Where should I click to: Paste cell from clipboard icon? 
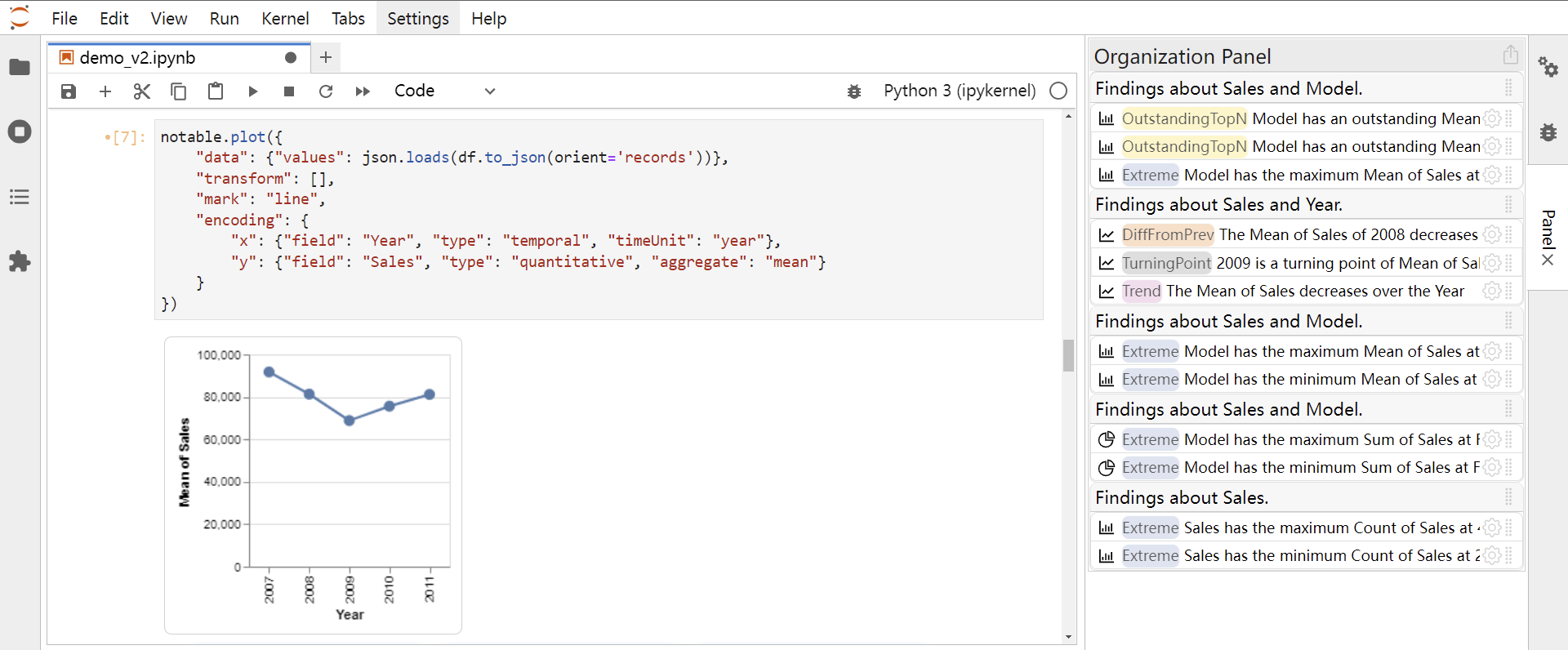(216, 91)
